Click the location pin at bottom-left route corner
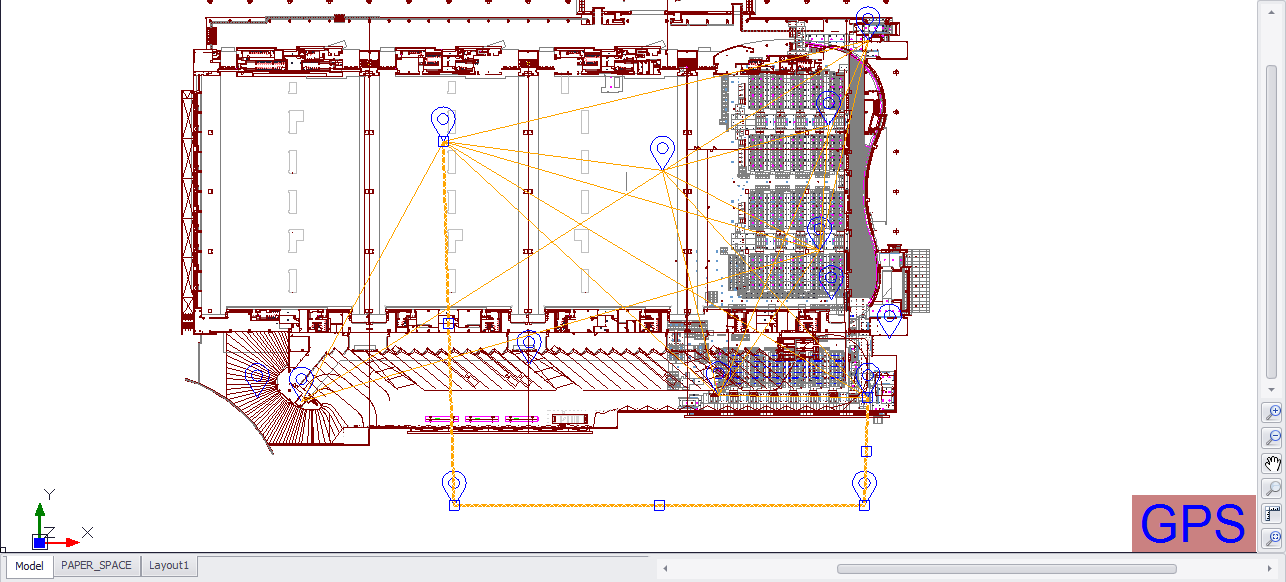The image size is (1286, 582). (453, 486)
